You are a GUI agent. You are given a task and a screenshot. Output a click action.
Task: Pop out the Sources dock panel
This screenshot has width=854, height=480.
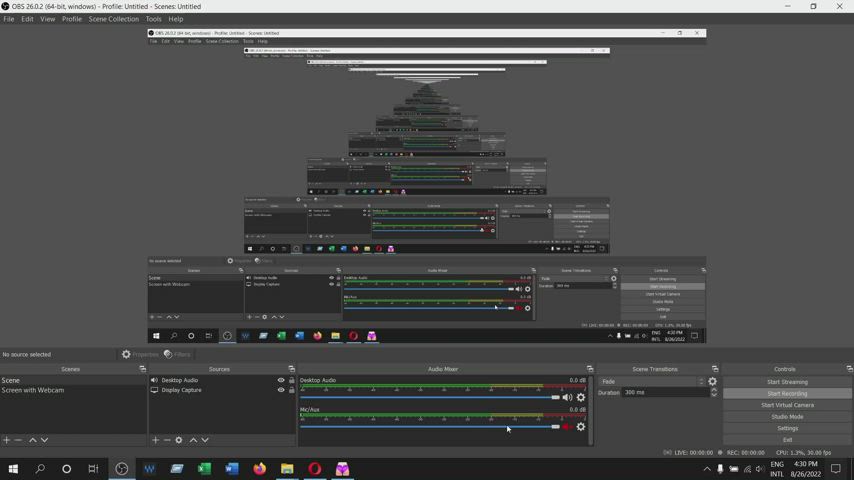tap(291, 369)
